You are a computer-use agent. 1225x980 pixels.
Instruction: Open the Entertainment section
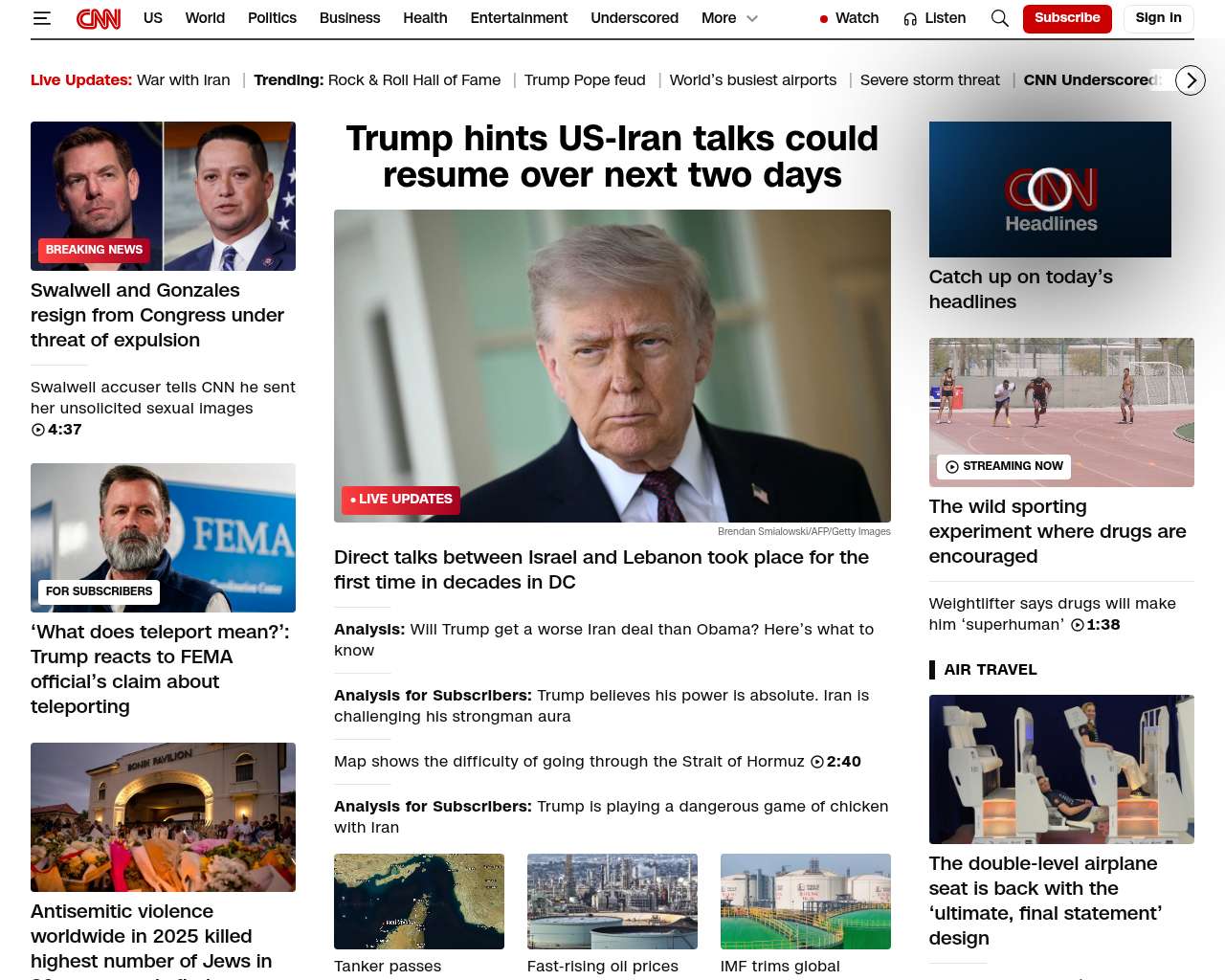519,18
